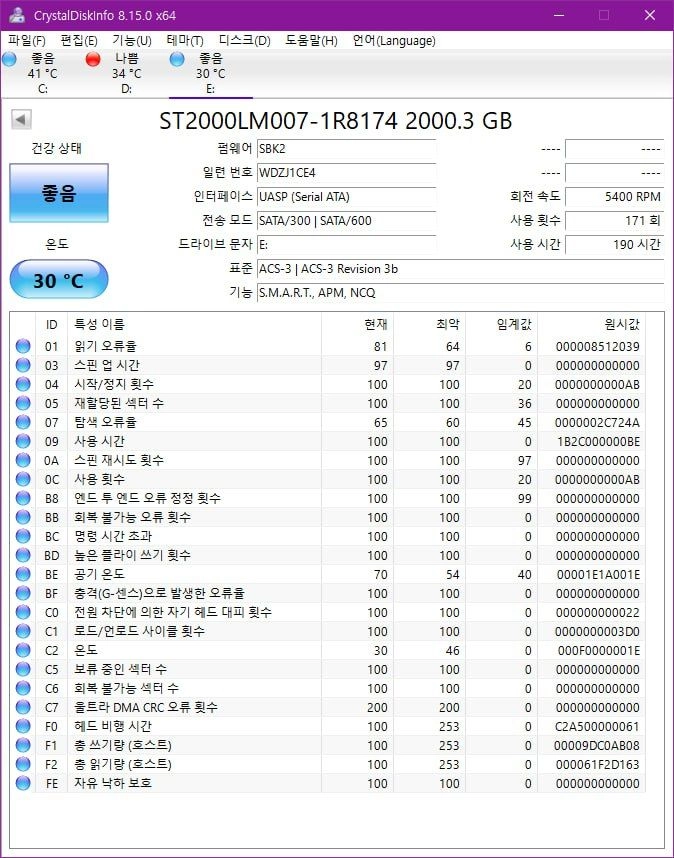The height and width of the screenshot is (858, 674).
Task: Click the 190 시간 power-on hours field
Action: [614, 245]
